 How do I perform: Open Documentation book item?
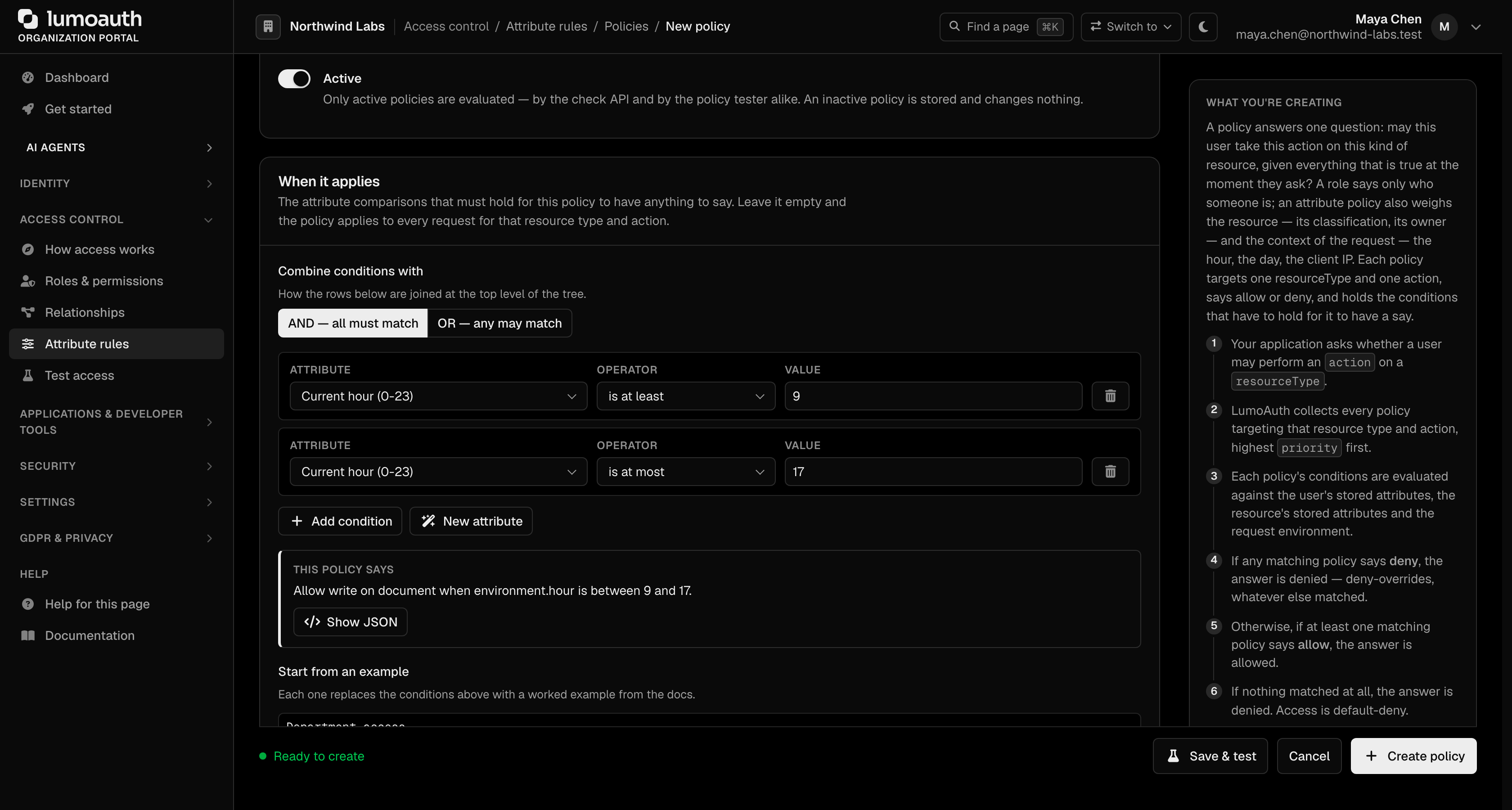tap(116, 636)
